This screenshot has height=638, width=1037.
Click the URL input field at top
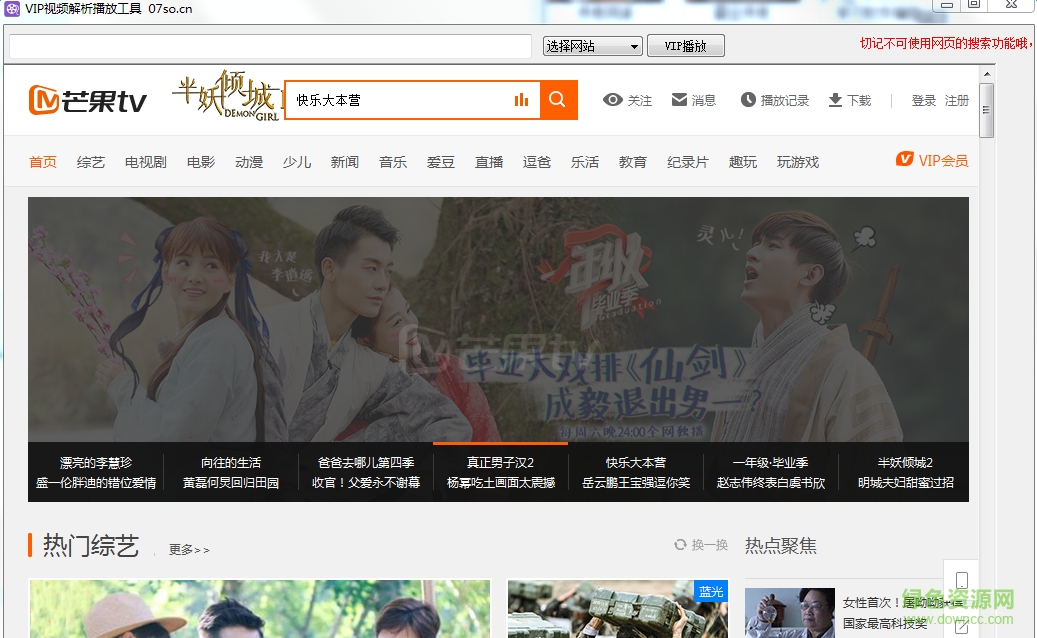270,47
